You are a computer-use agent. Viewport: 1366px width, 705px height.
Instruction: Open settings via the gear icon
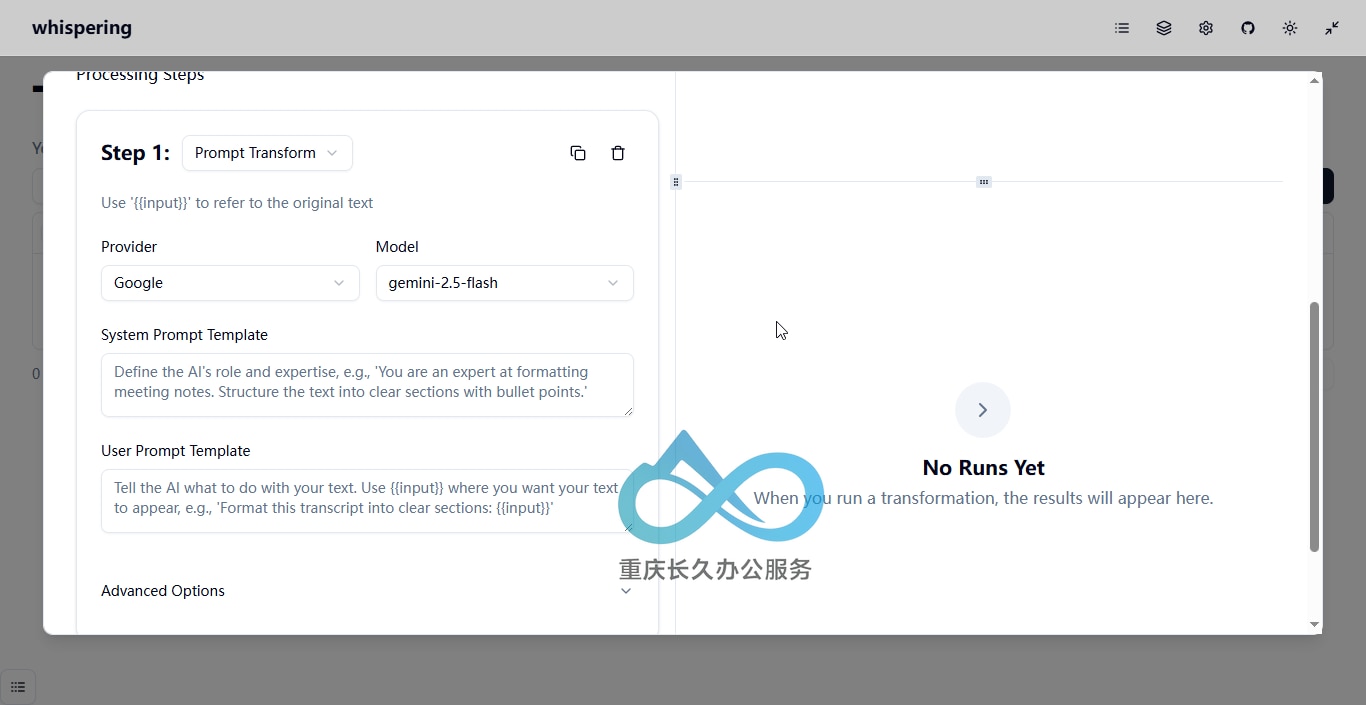tap(1206, 28)
